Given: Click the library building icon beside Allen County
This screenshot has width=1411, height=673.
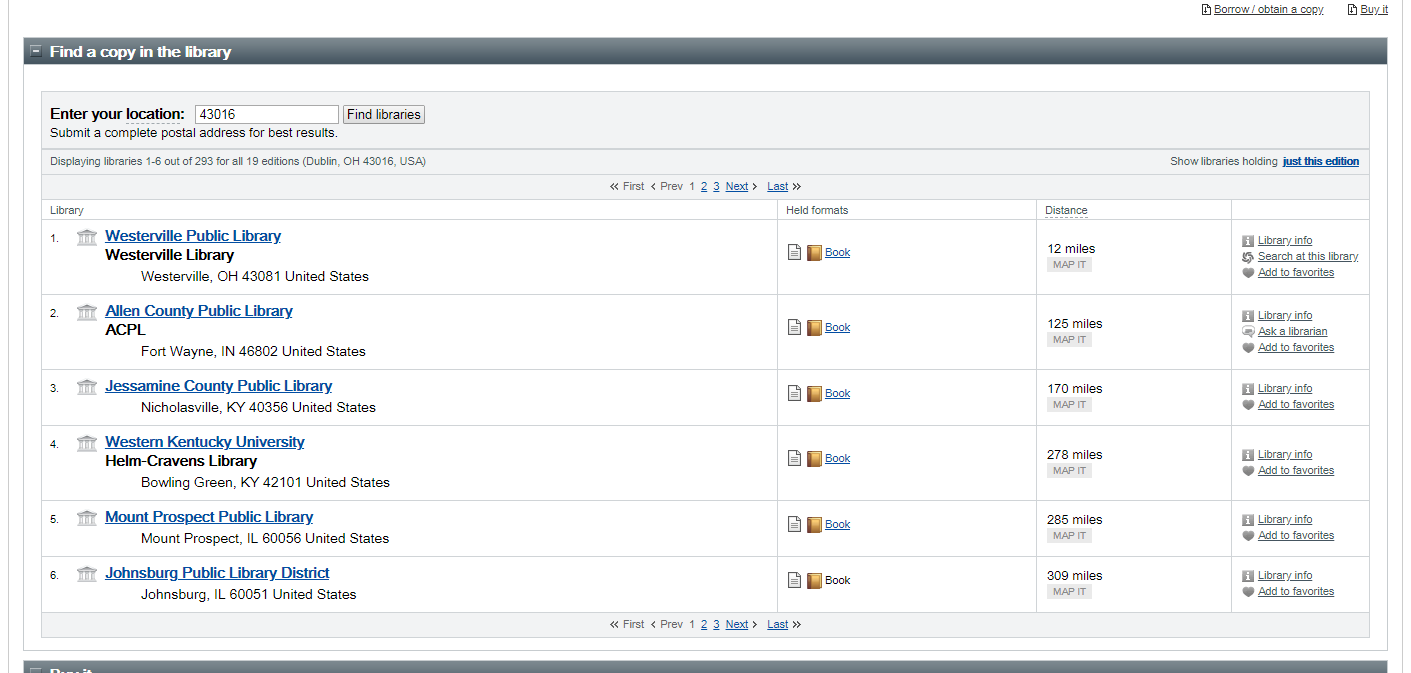Looking at the screenshot, I should [x=87, y=312].
